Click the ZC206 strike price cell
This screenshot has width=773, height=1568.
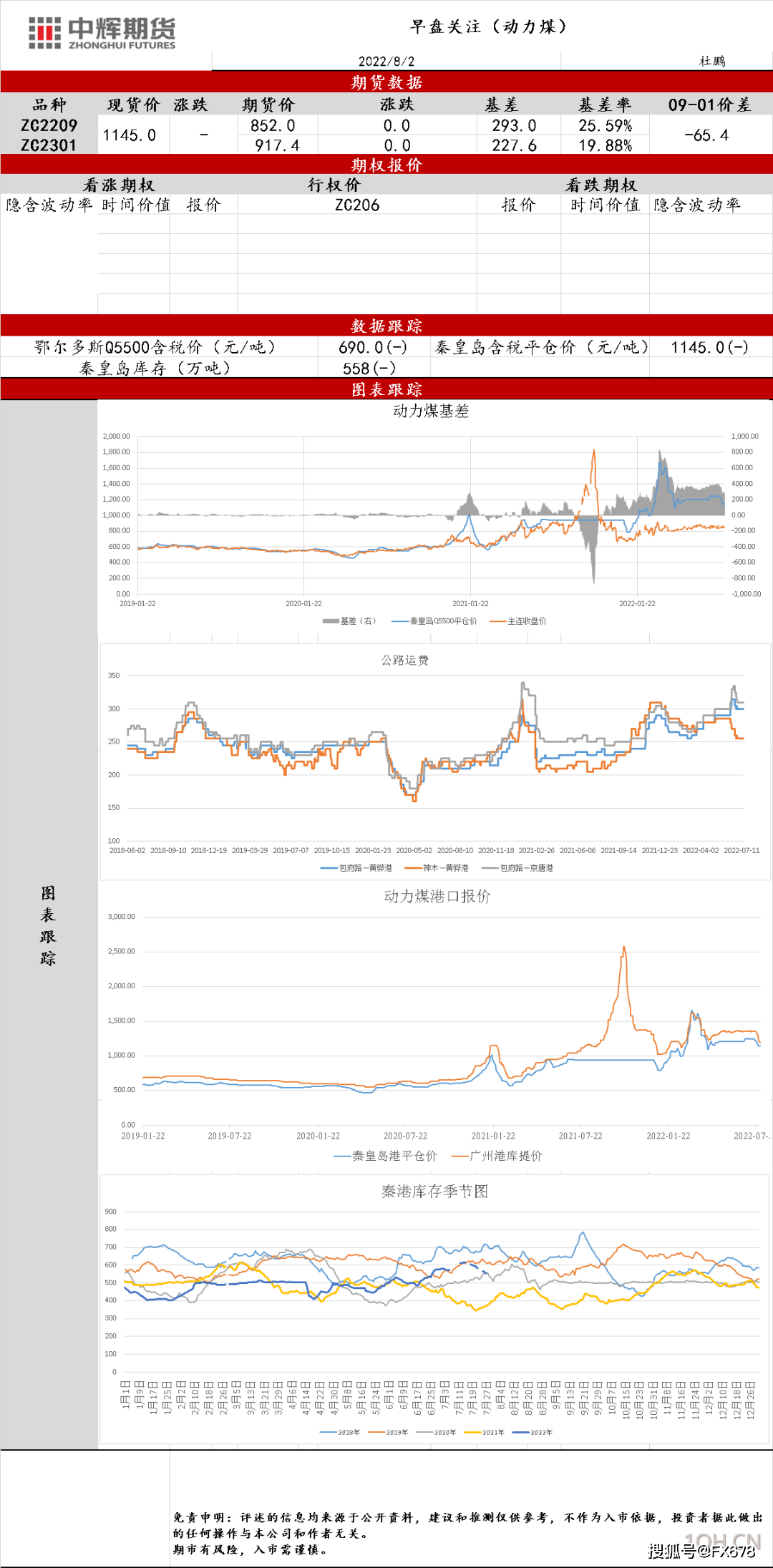(x=357, y=205)
